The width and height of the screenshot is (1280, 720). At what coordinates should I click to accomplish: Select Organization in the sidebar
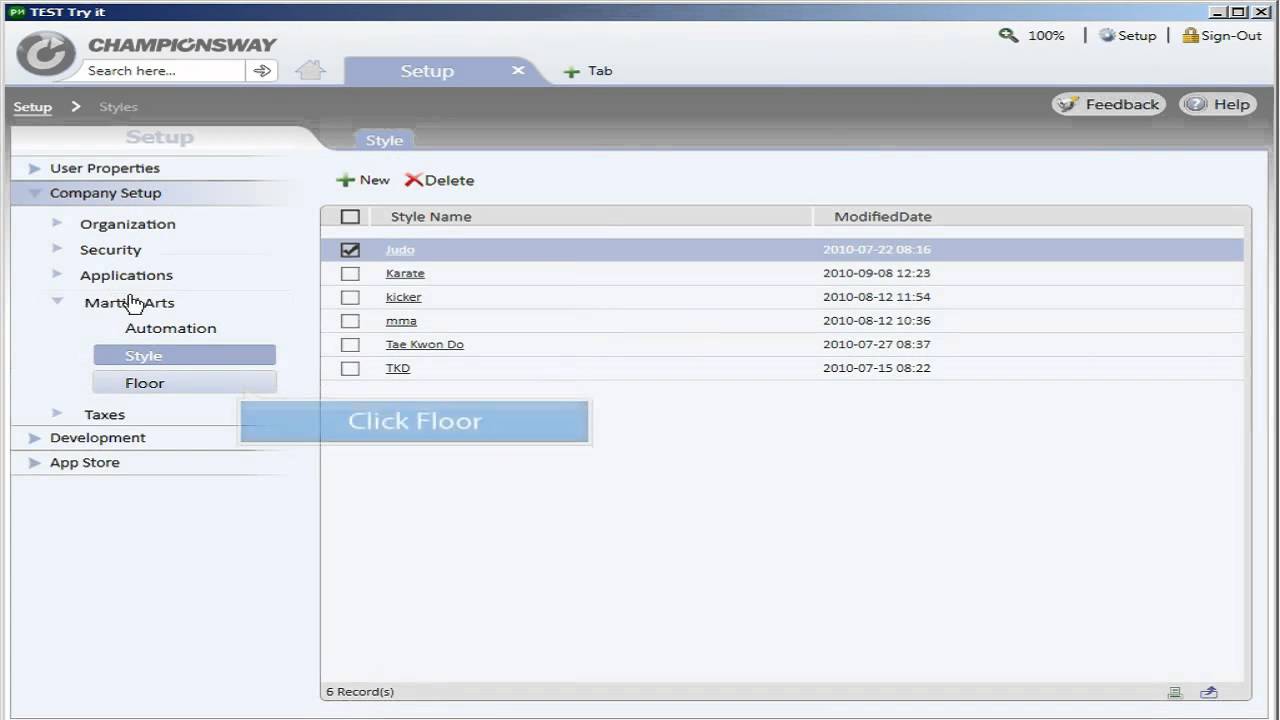coord(128,224)
